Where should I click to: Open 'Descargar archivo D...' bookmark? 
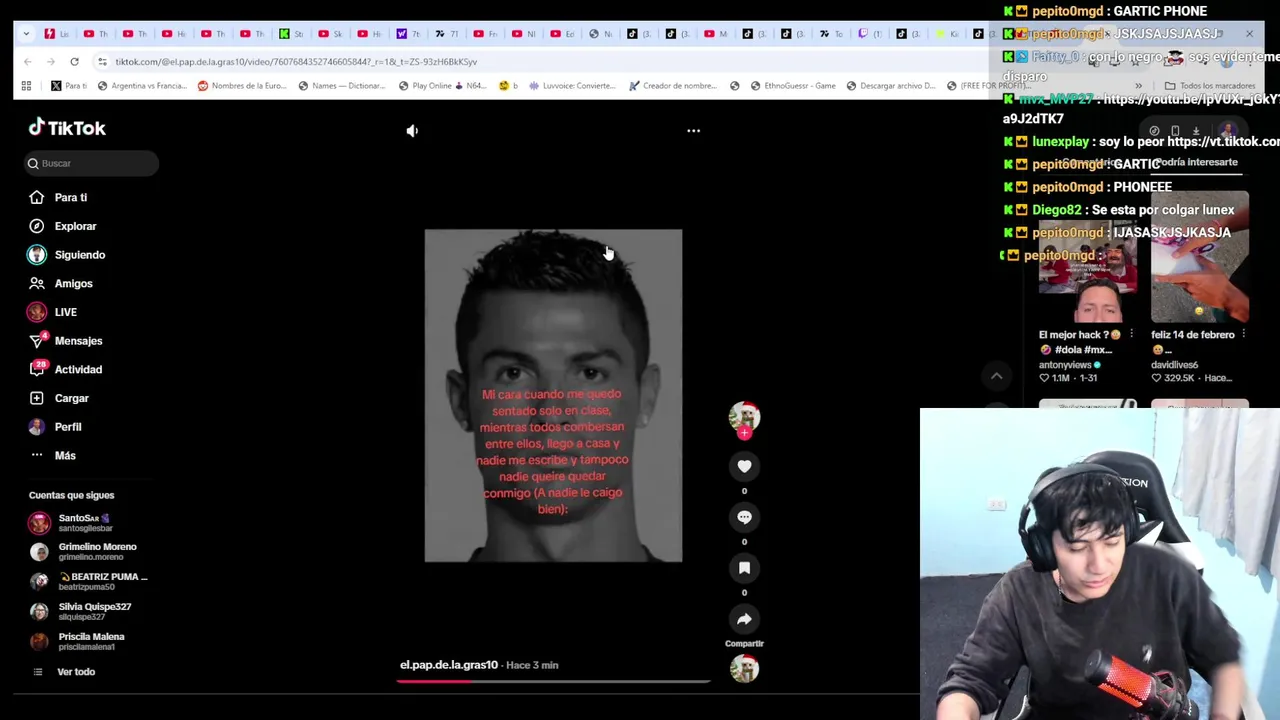coord(890,86)
